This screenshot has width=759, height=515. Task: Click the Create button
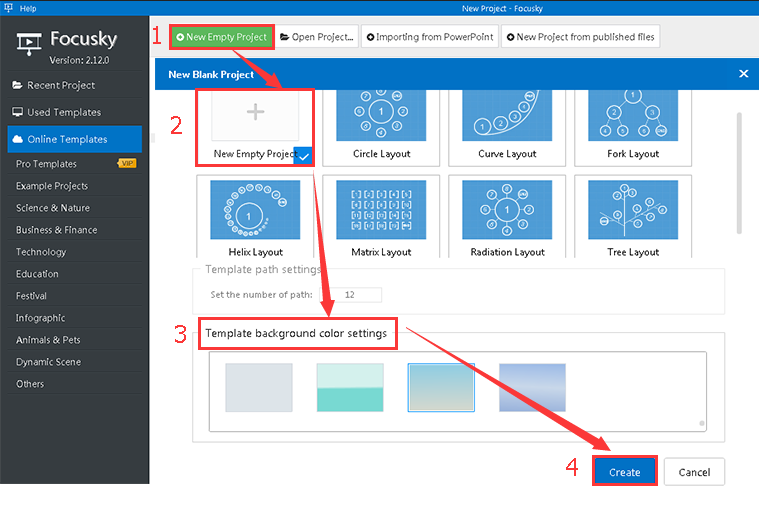click(x=624, y=472)
